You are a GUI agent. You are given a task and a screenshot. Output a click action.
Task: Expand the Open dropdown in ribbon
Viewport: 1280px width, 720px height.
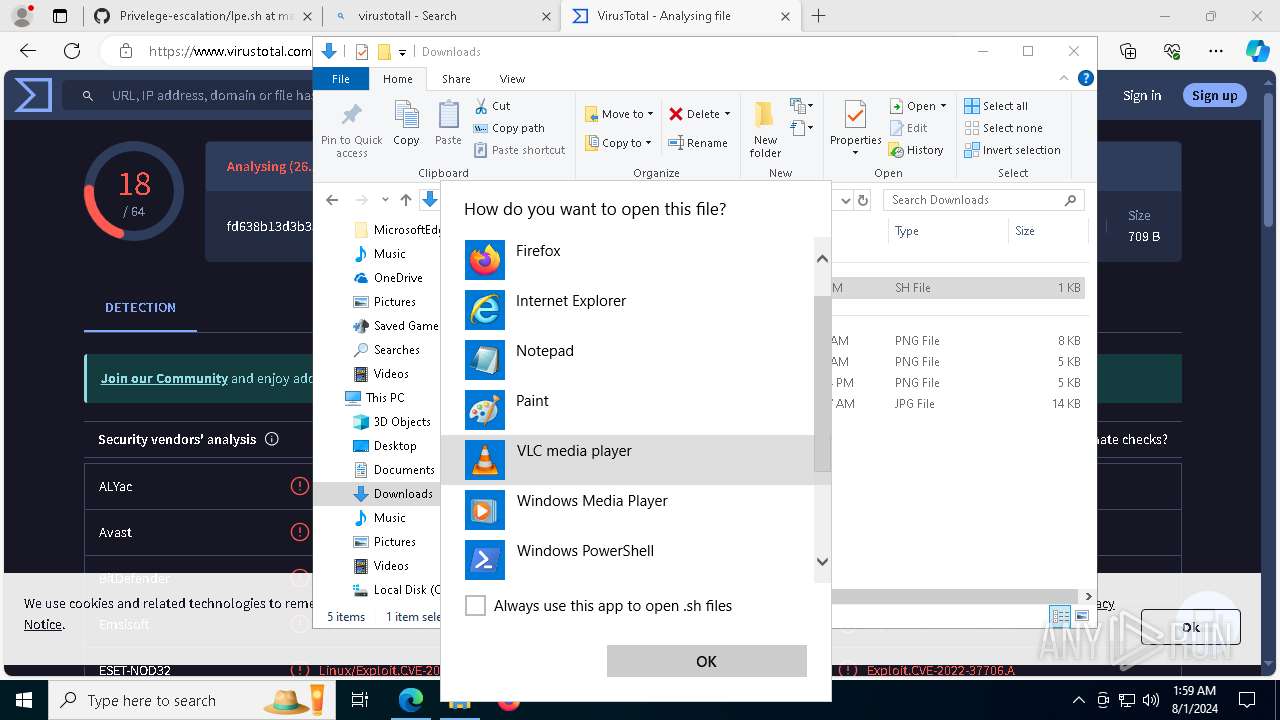point(917,106)
